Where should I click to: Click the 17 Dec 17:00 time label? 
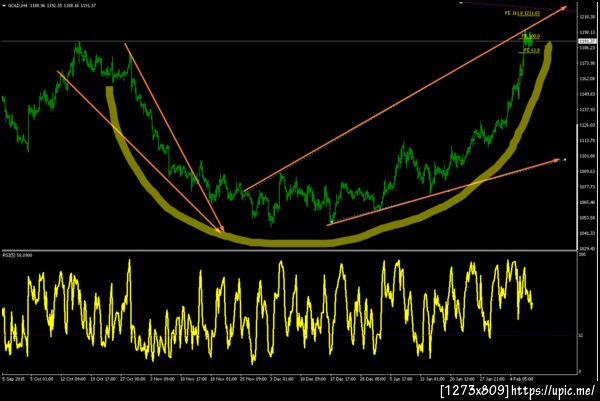point(343,379)
